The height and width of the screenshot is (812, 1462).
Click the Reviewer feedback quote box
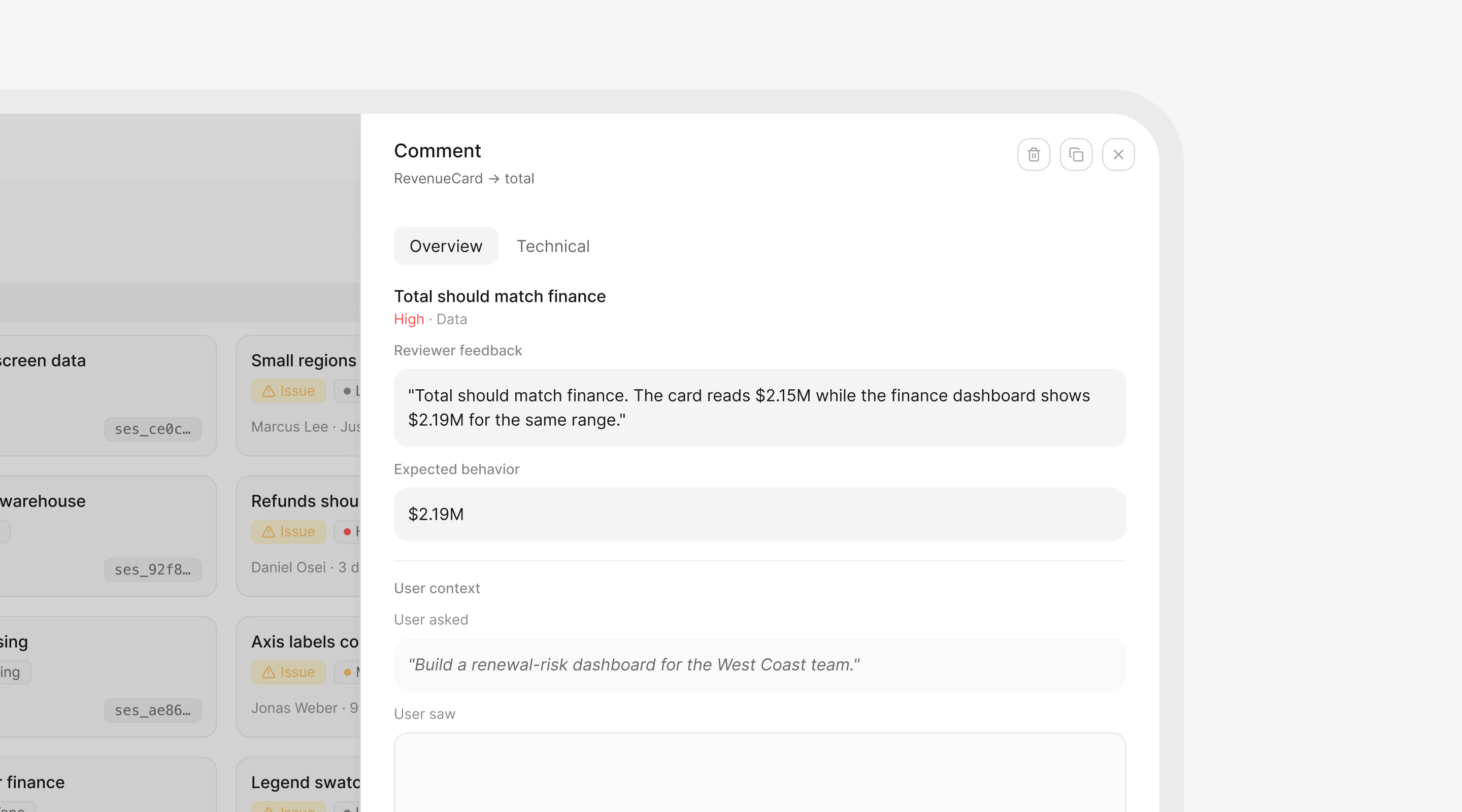[x=760, y=408]
